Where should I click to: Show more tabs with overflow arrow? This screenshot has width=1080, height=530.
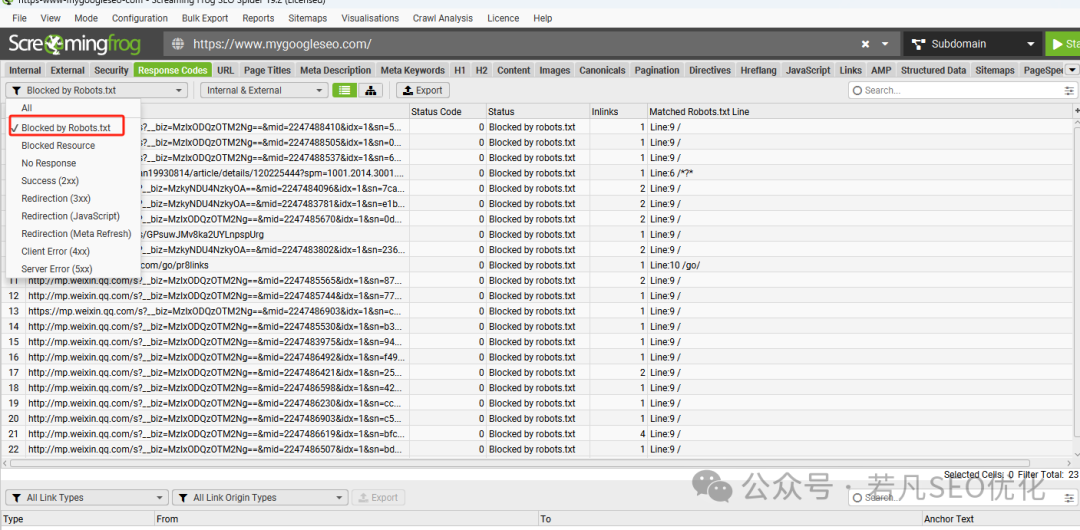coord(1072,70)
